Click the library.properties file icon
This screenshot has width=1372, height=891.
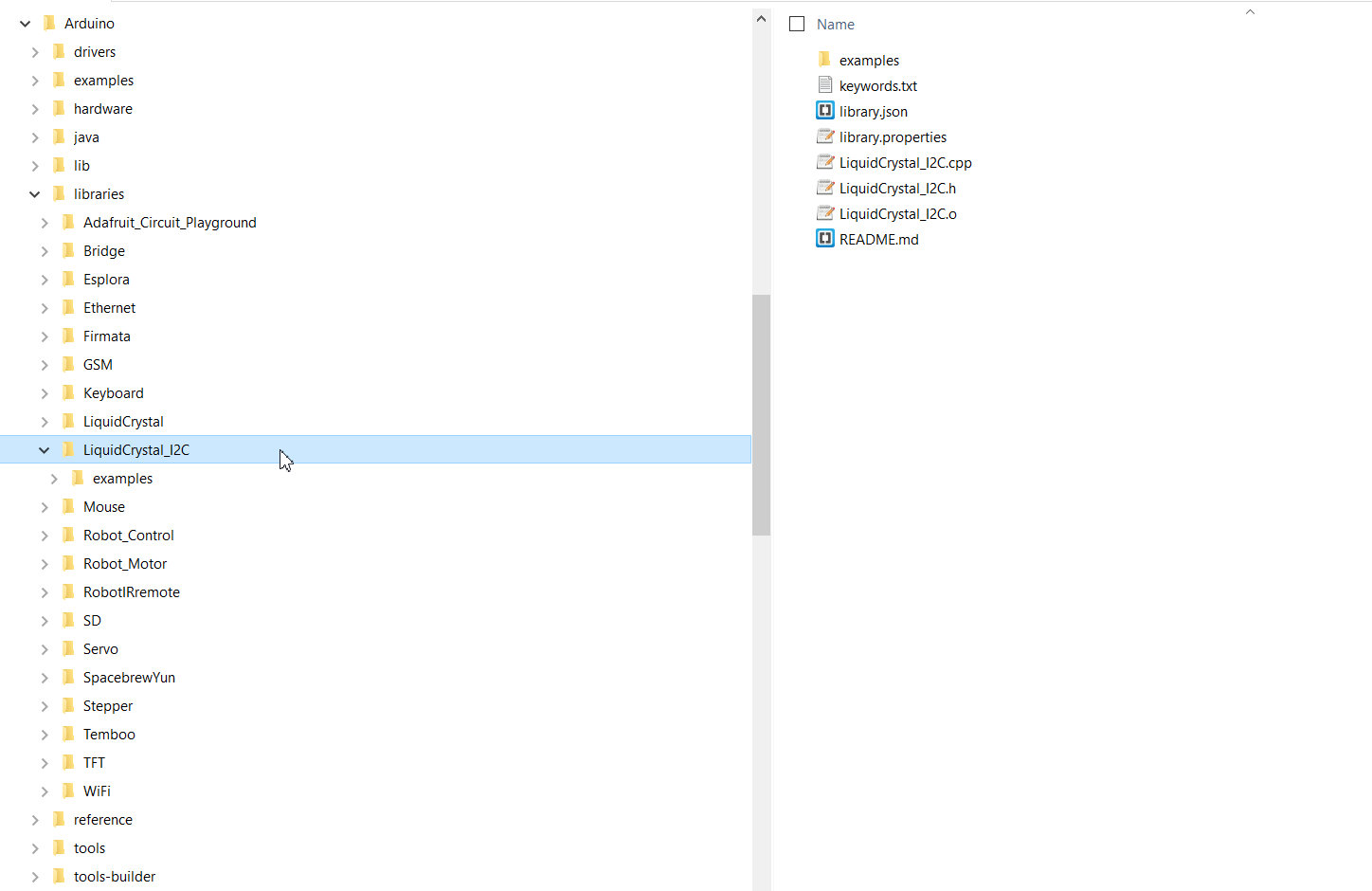tap(825, 136)
